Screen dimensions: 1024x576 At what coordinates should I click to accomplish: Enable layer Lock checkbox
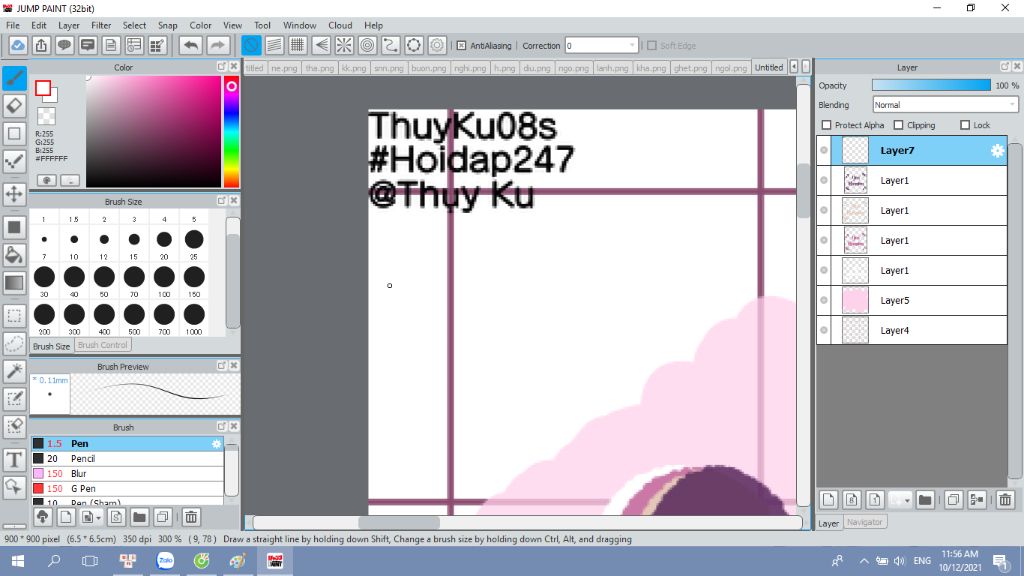965,125
